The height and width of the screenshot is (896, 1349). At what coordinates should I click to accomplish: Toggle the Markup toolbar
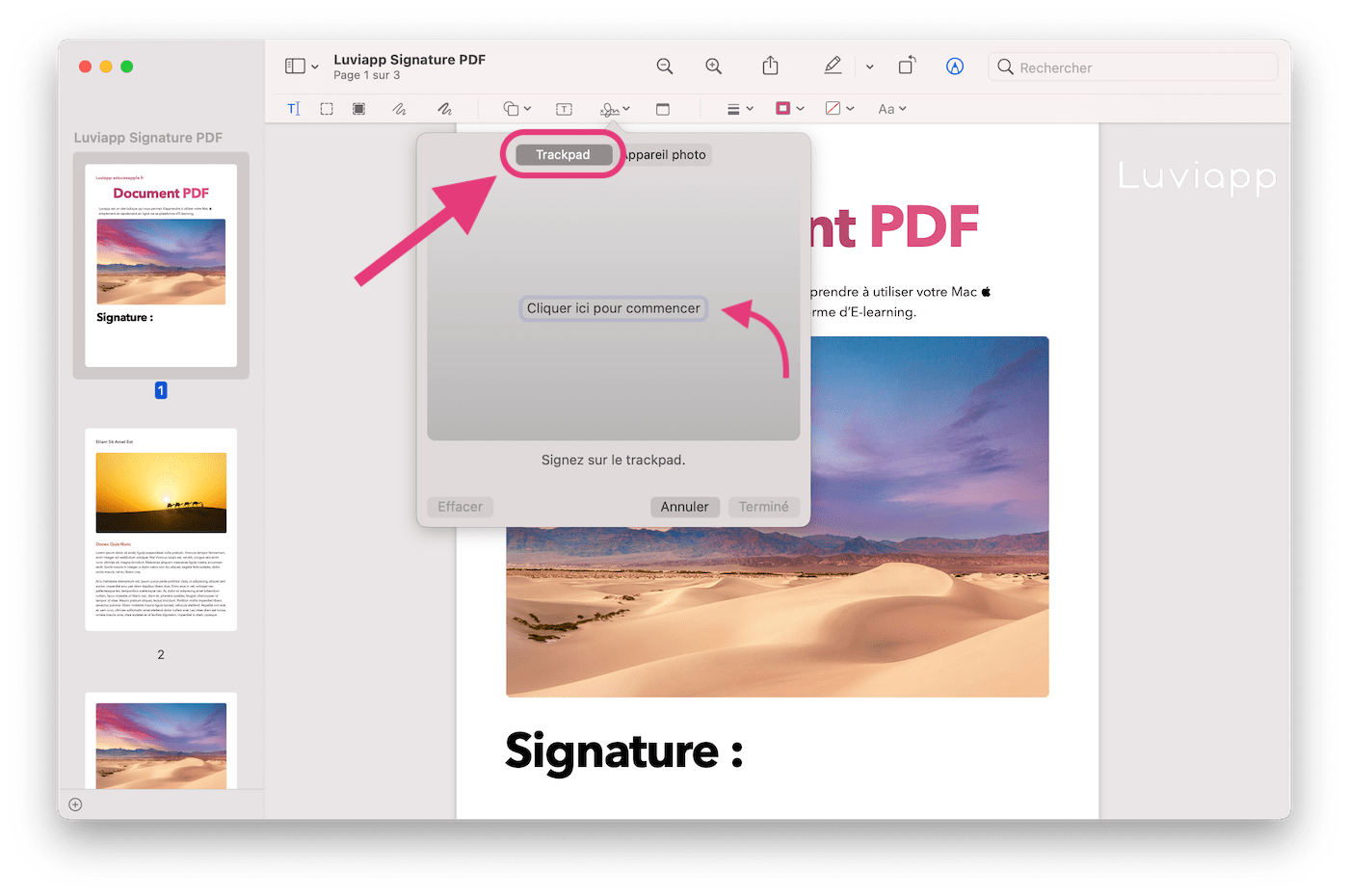pos(955,66)
